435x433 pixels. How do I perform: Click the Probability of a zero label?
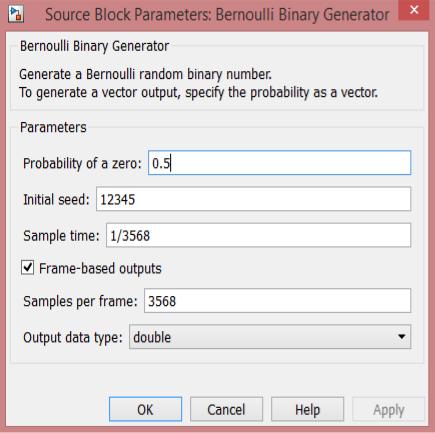[82, 163]
